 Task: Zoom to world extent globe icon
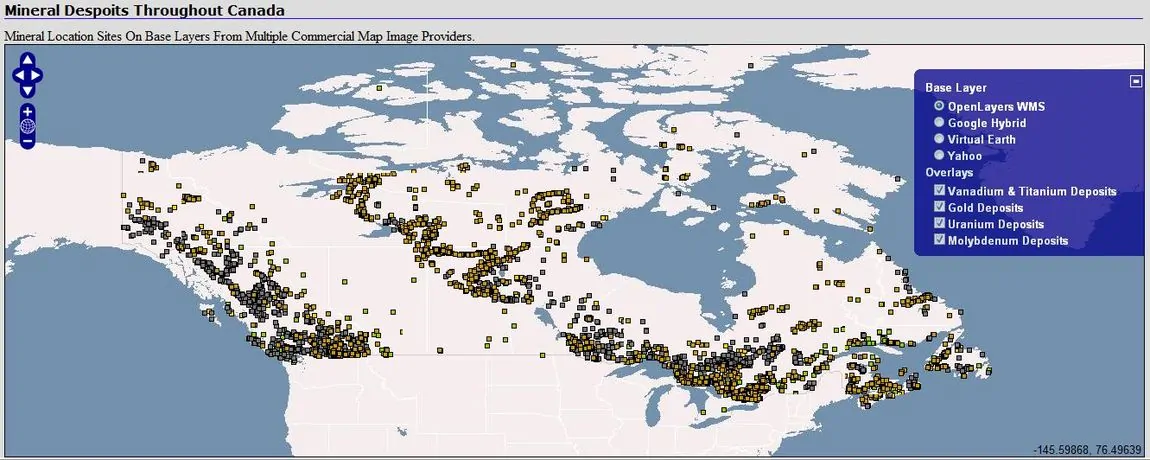[x=27, y=126]
